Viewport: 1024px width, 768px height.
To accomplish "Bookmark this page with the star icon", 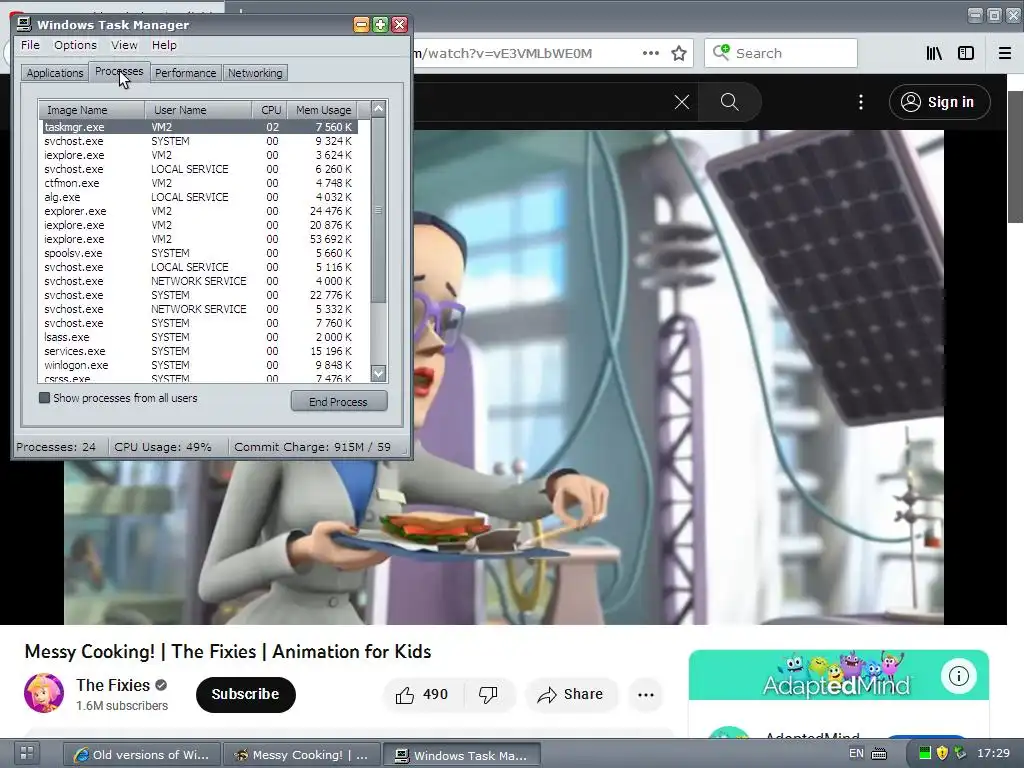I will point(679,54).
